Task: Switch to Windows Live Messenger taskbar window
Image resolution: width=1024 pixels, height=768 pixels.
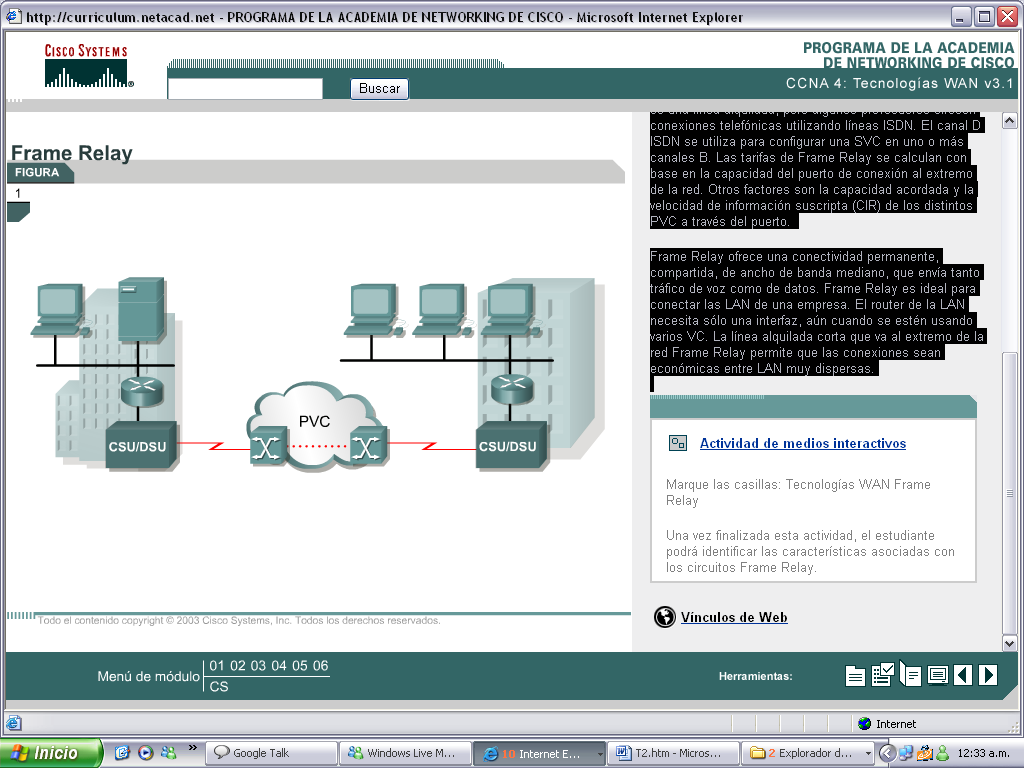Action: 406,753
